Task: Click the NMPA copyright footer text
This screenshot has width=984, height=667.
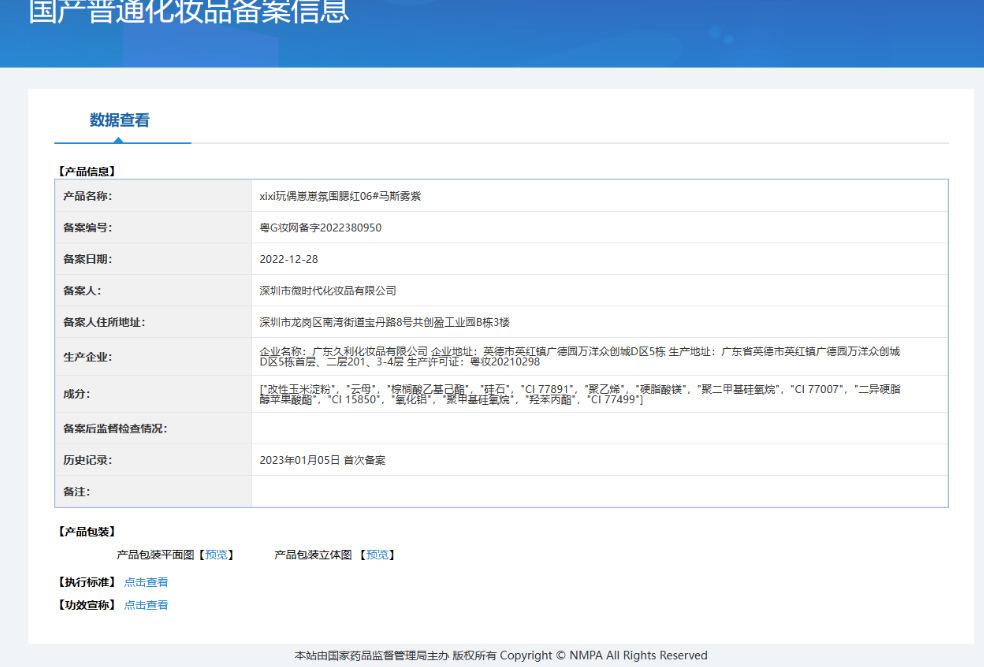Action: [x=501, y=655]
